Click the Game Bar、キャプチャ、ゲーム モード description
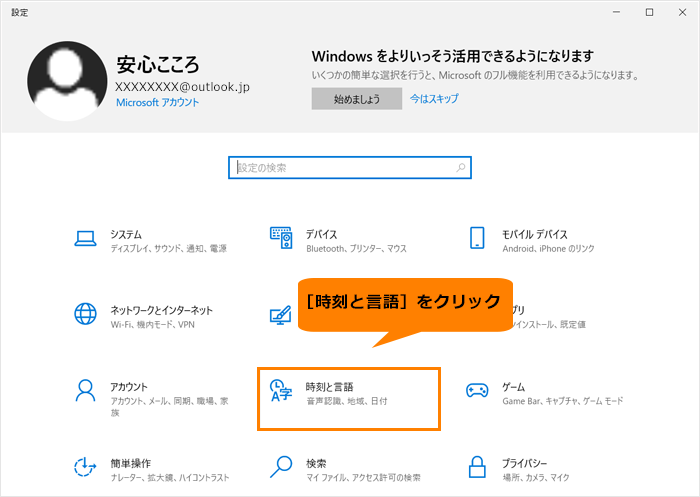 pos(562,401)
